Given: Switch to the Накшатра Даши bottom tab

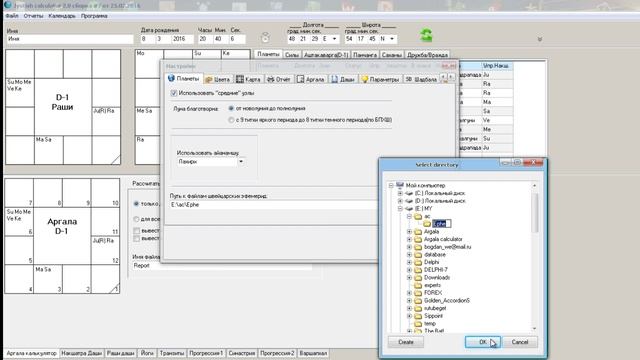Looking at the screenshot, I should coord(81,353).
